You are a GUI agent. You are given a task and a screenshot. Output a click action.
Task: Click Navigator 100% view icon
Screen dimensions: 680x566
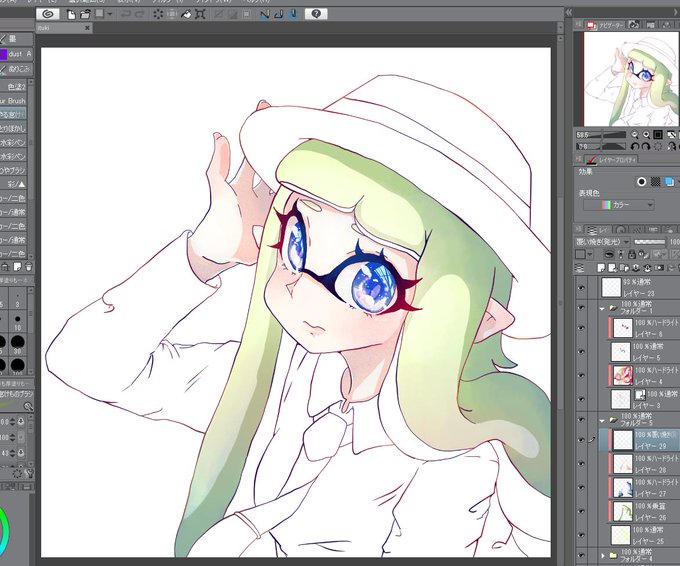[x=658, y=135]
